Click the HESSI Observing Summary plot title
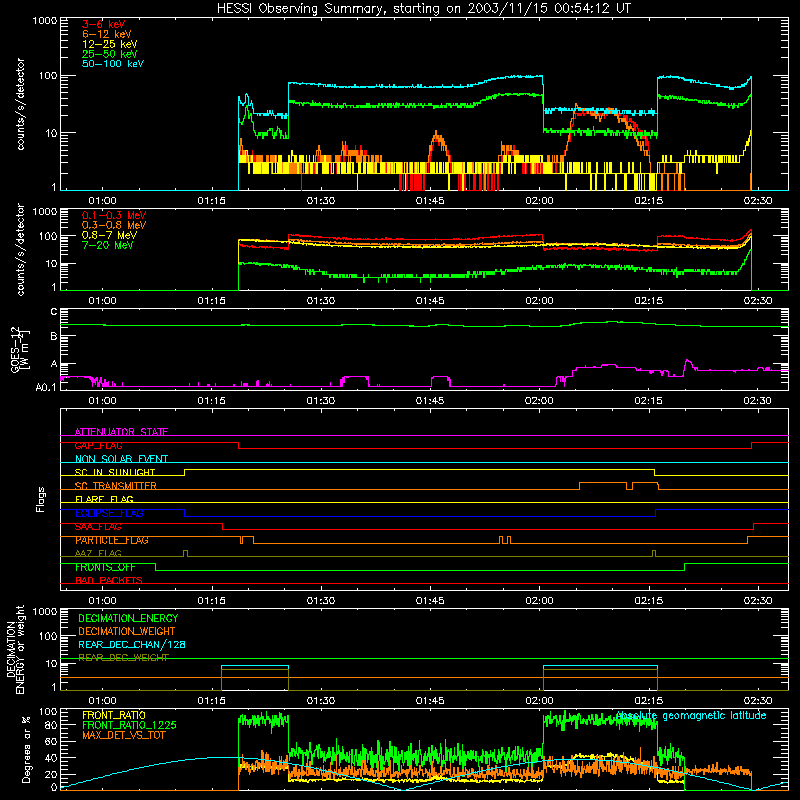The height and width of the screenshot is (800, 800). pos(423,9)
